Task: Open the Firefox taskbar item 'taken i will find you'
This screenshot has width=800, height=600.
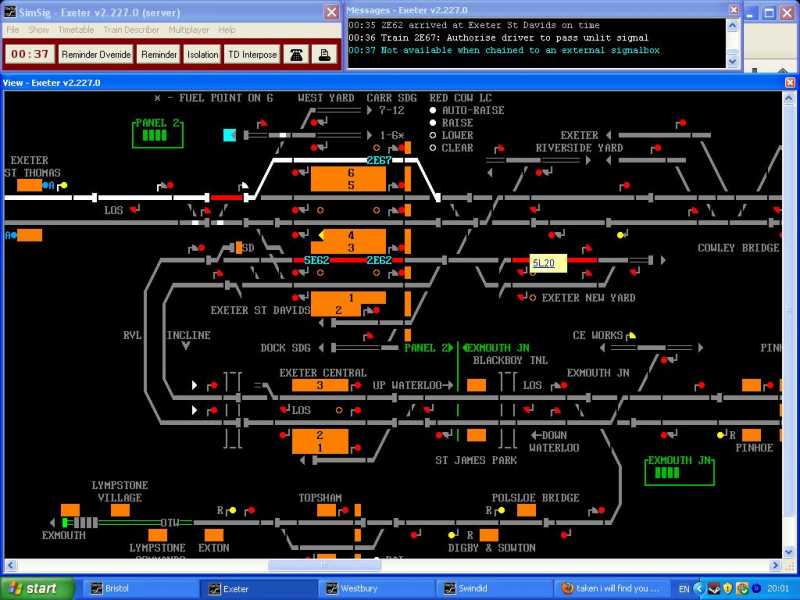Action: point(612,588)
